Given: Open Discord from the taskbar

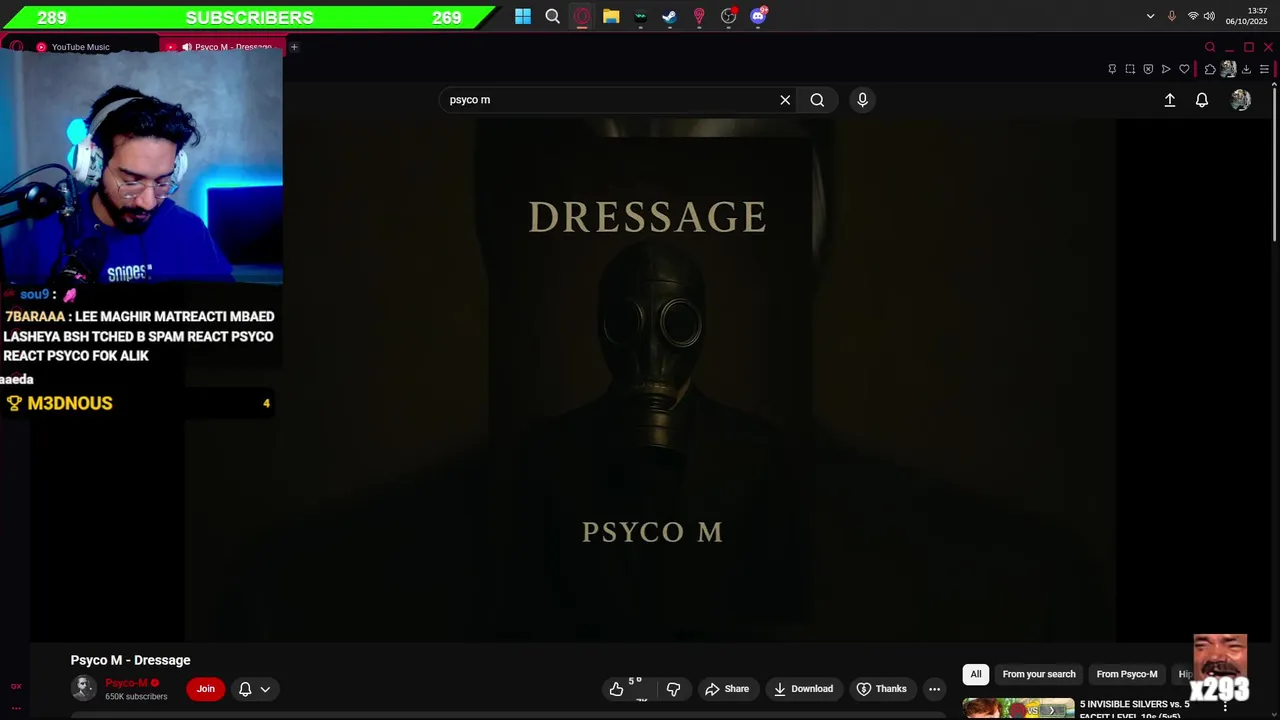Looking at the screenshot, I should pyautogui.click(x=758, y=16).
